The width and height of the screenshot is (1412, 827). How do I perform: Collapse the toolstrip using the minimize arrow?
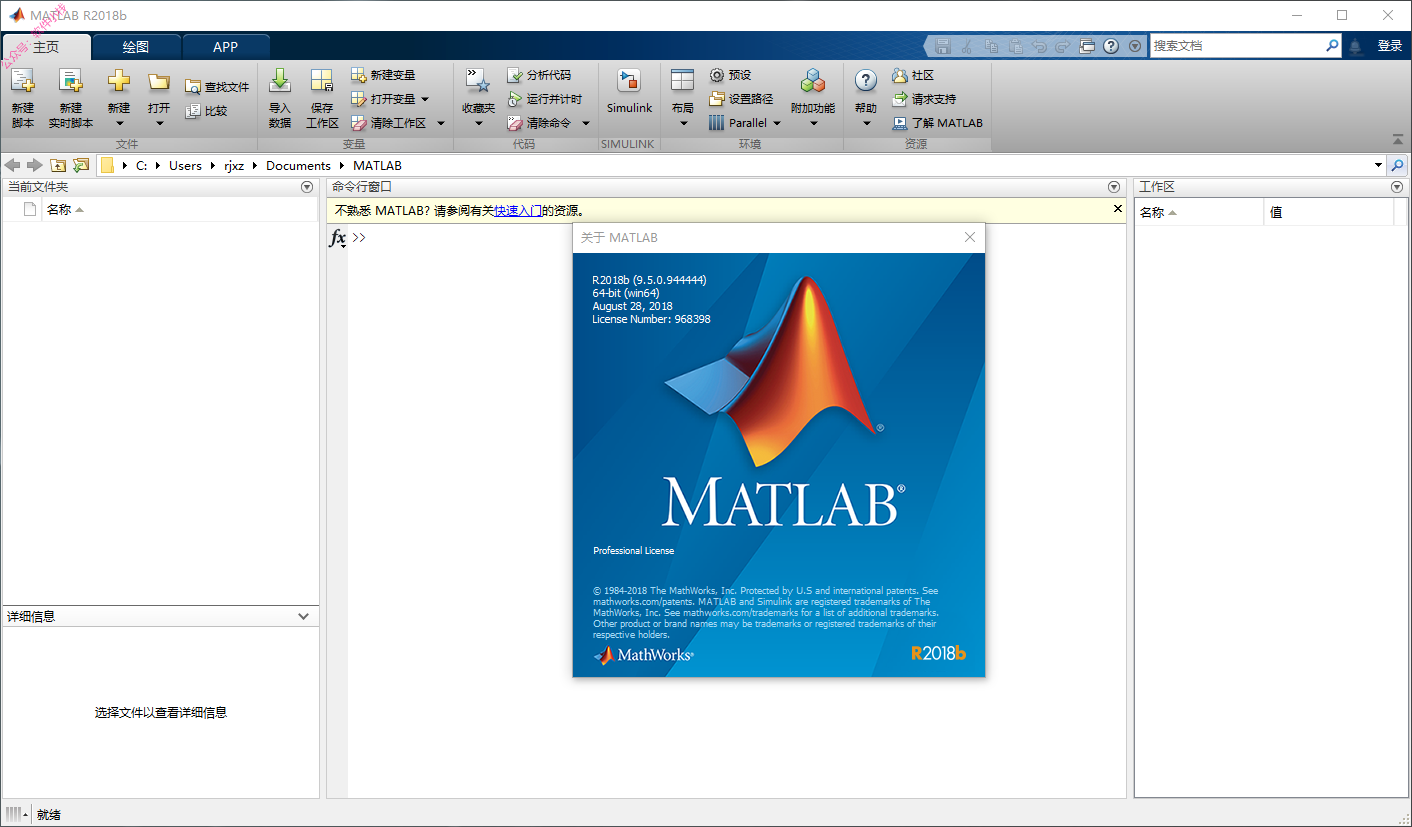[x=1397, y=139]
